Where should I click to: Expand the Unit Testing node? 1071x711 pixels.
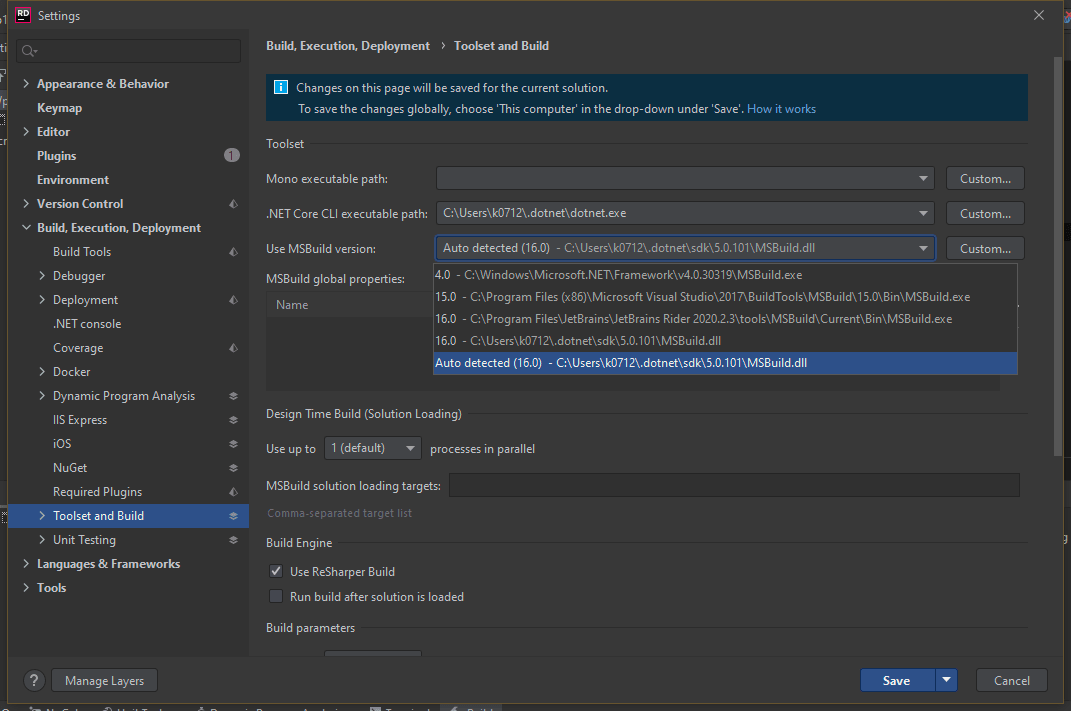click(42, 540)
